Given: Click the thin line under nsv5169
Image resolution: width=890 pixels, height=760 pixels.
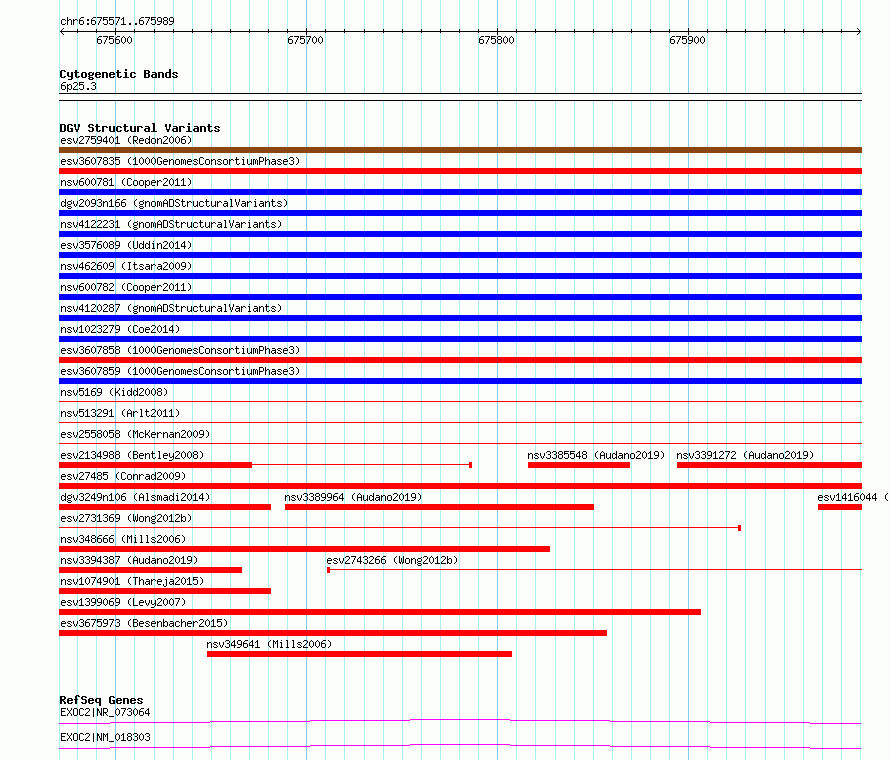Looking at the screenshot, I should point(460,402).
